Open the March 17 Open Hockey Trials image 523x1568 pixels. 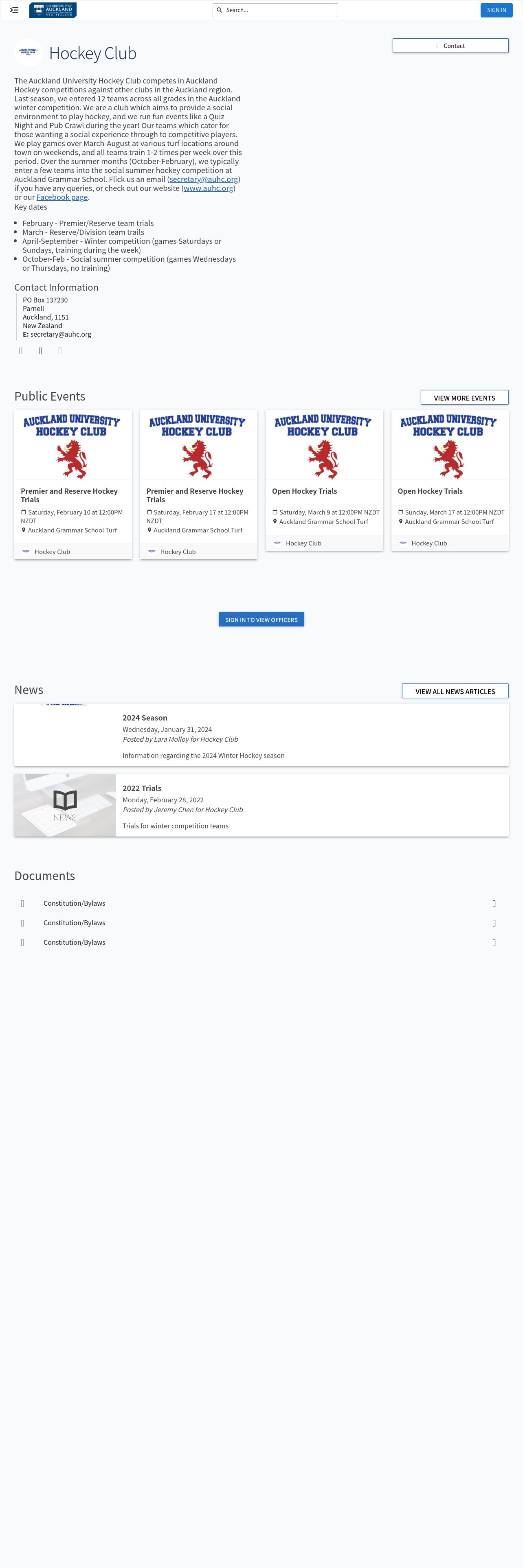pyautogui.click(x=450, y=446)
